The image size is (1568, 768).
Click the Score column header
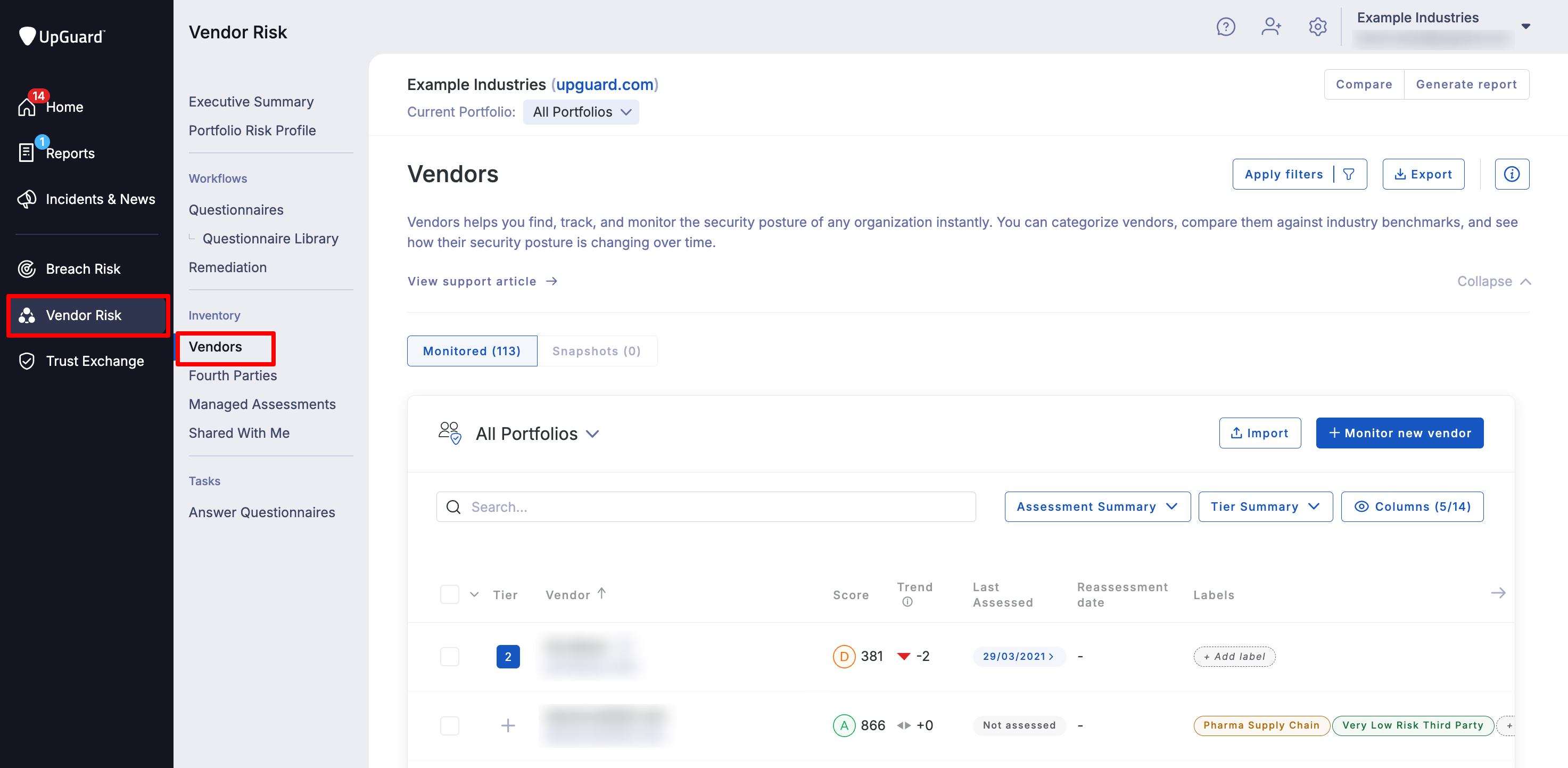click(x=851, y=595)
